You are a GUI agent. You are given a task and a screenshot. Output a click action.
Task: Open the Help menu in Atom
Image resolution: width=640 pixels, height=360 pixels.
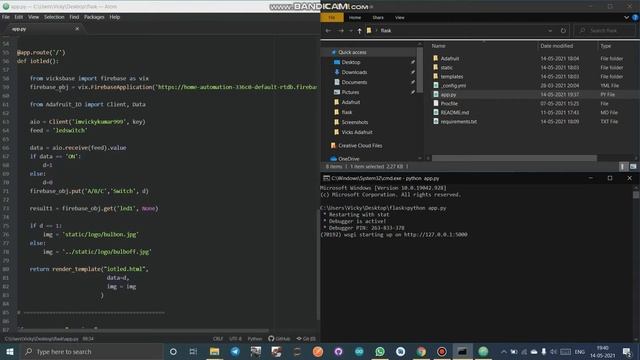[x=115, y=17]
